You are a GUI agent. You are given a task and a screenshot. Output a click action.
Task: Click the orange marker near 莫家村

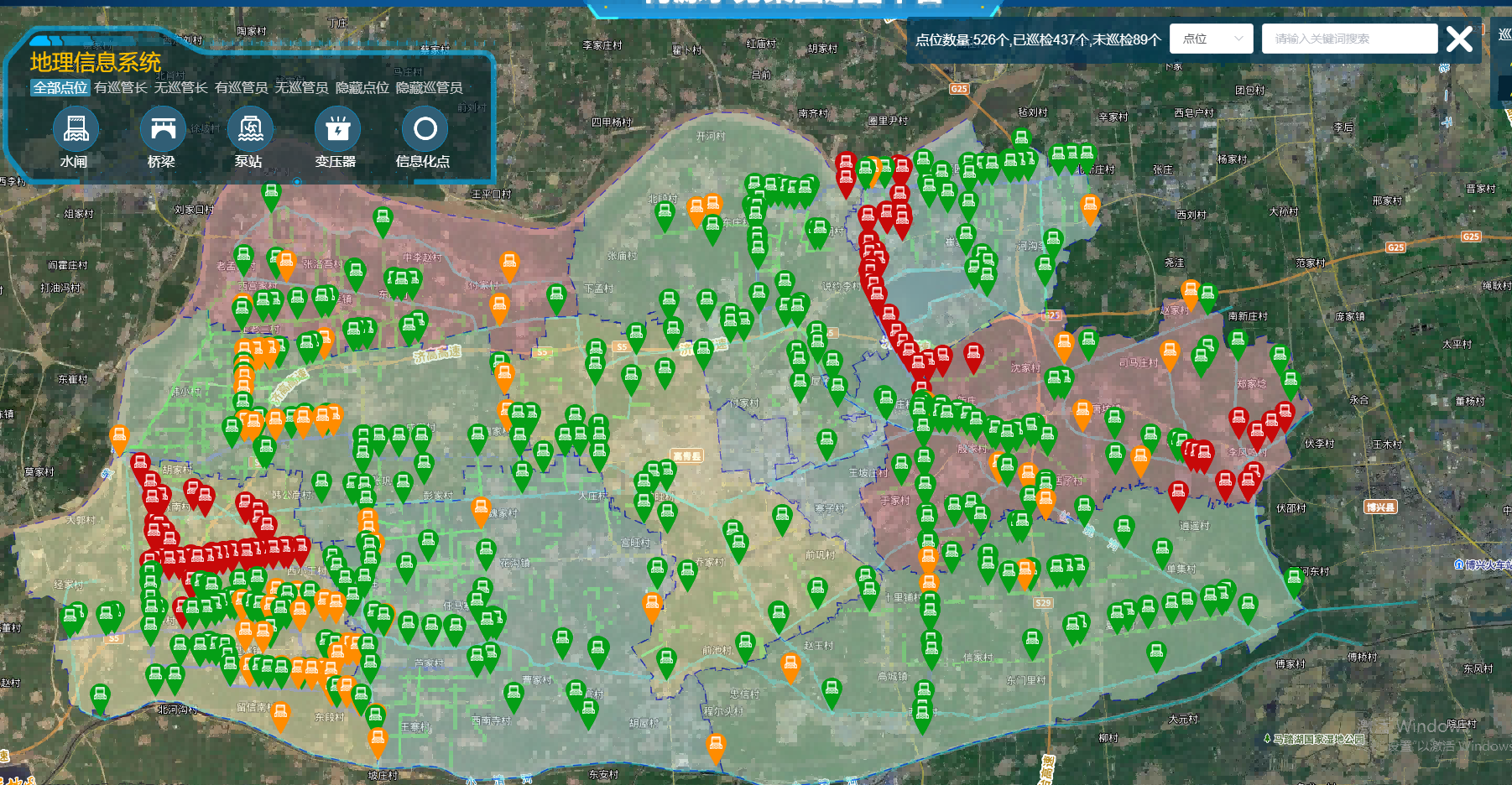[x=119, y=438]
